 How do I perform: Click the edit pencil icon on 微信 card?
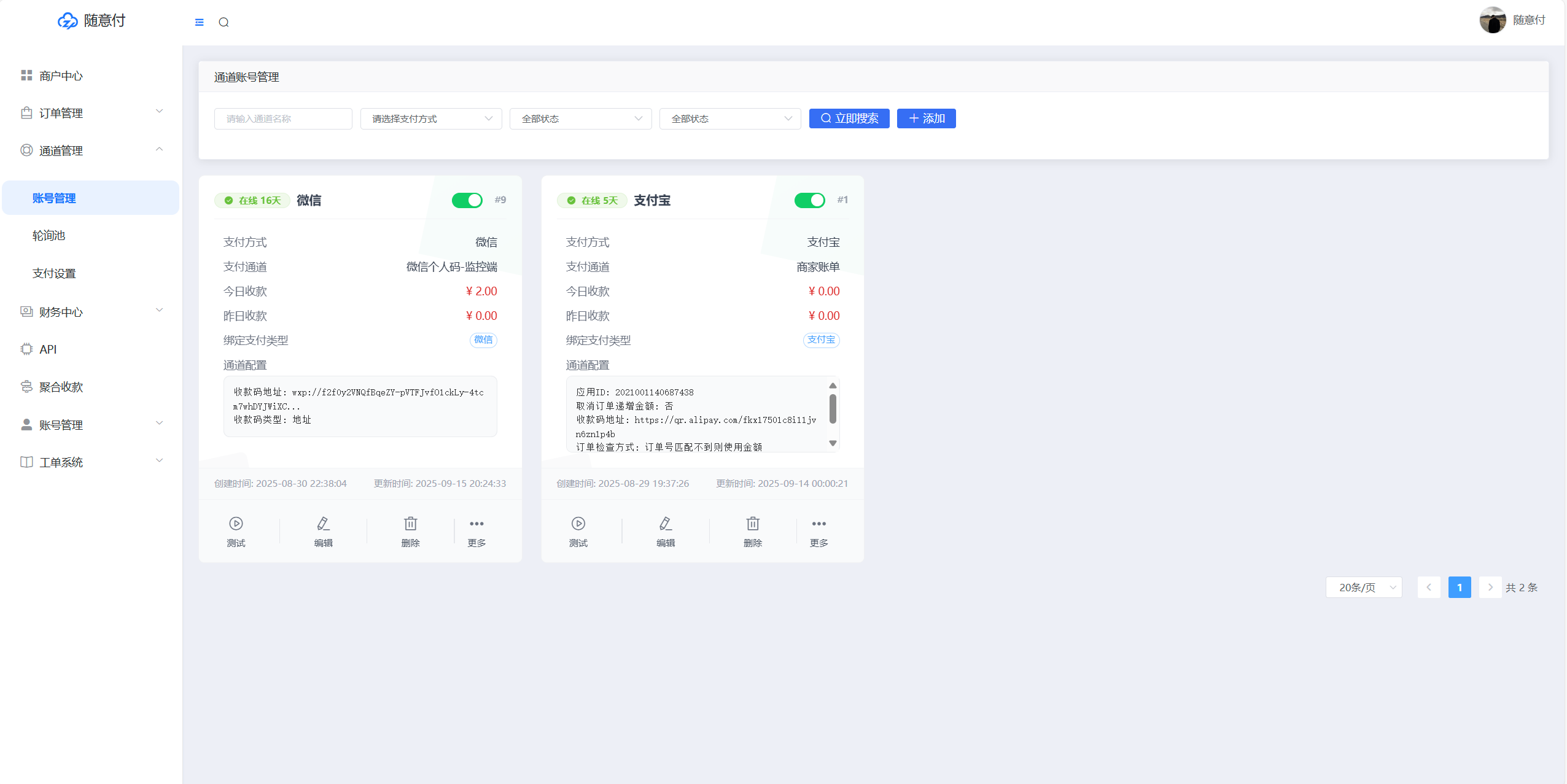click(323, 524)
